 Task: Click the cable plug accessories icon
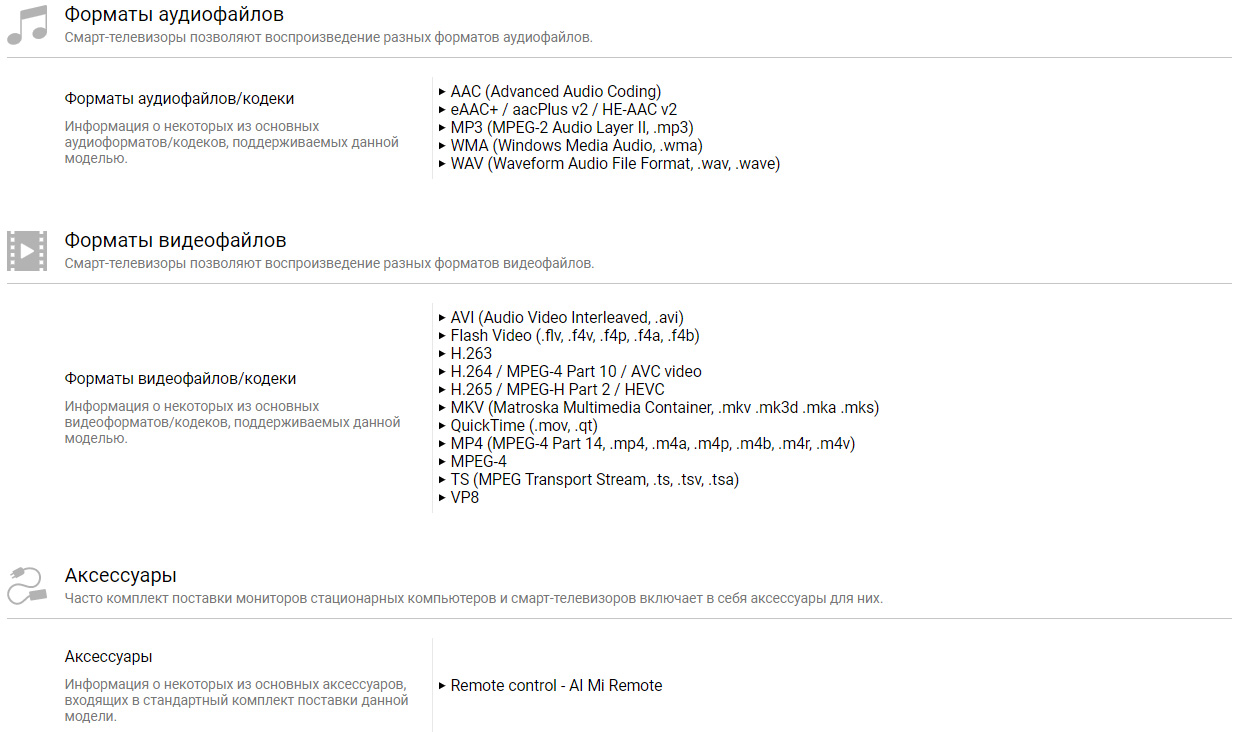click(27, 585)
